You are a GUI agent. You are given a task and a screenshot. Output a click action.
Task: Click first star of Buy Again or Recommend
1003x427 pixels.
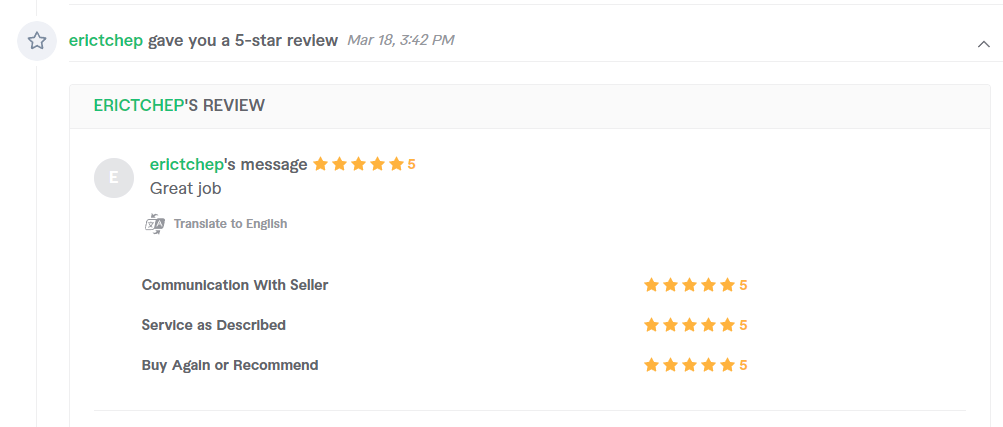651,366
